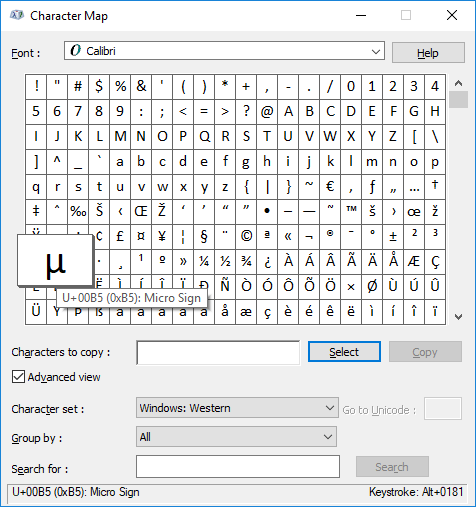Select the hash # character

pyautogui.click(x=78, y=87)
